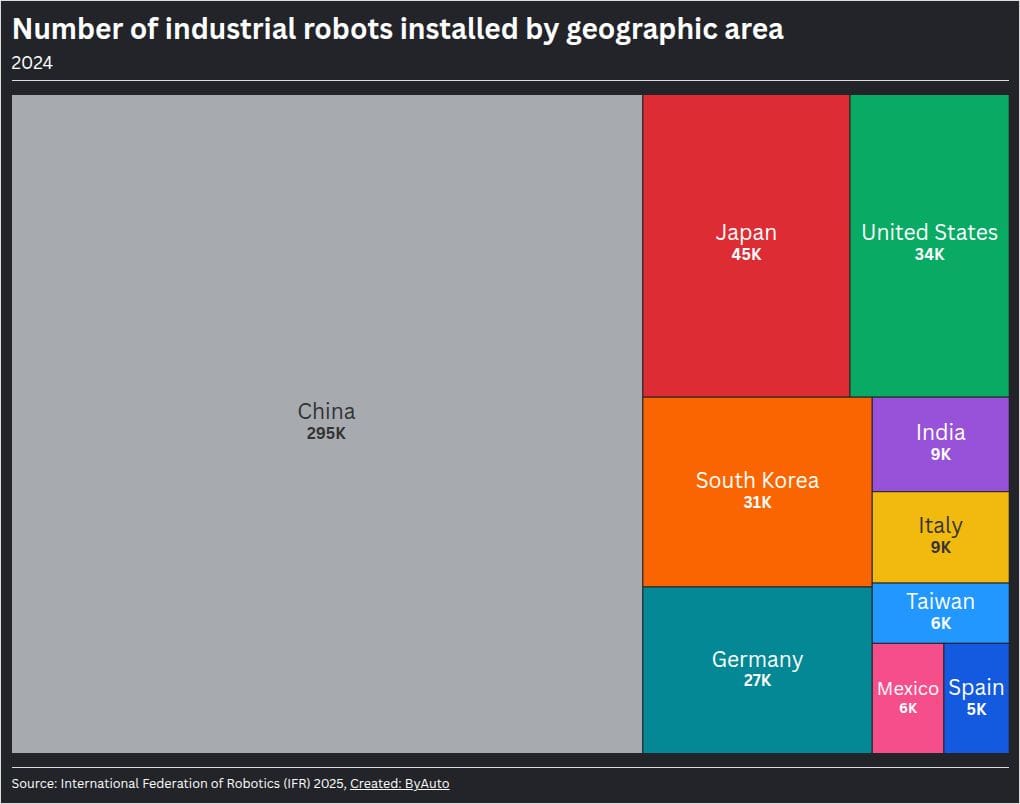The image size is (1020, 804).
Task: Click the Italy 9K yellow block
Action: [x=941, y=537]
